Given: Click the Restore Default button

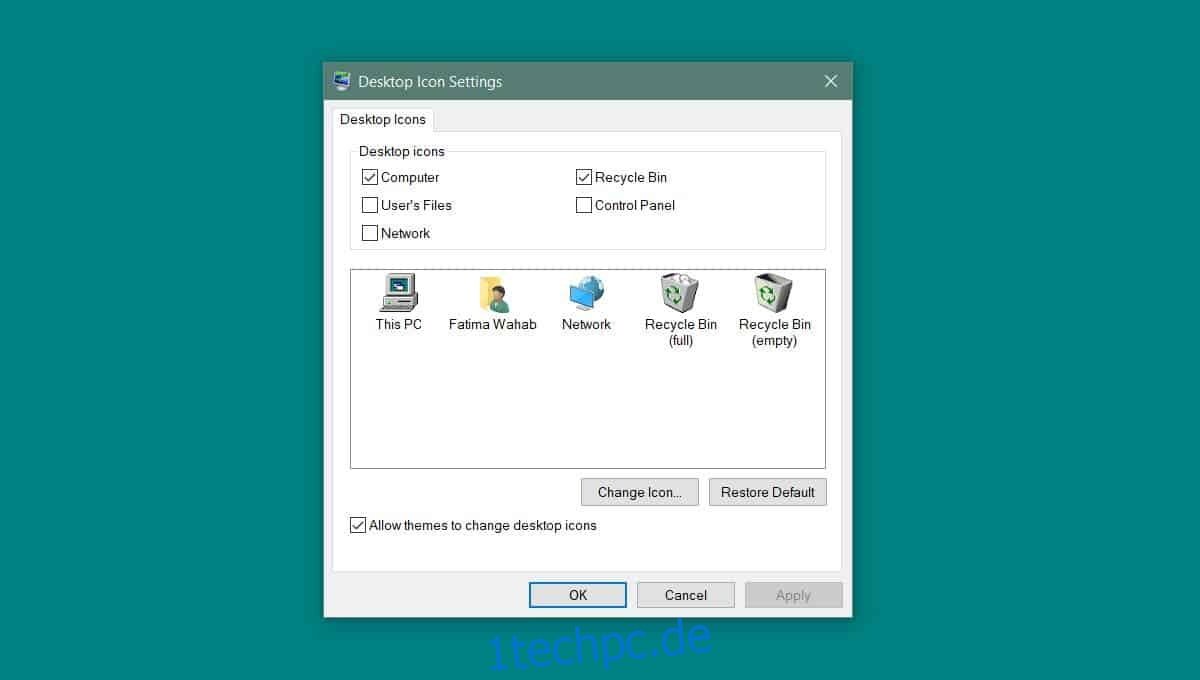Looking at the screenshot, I should pos(767,491).
